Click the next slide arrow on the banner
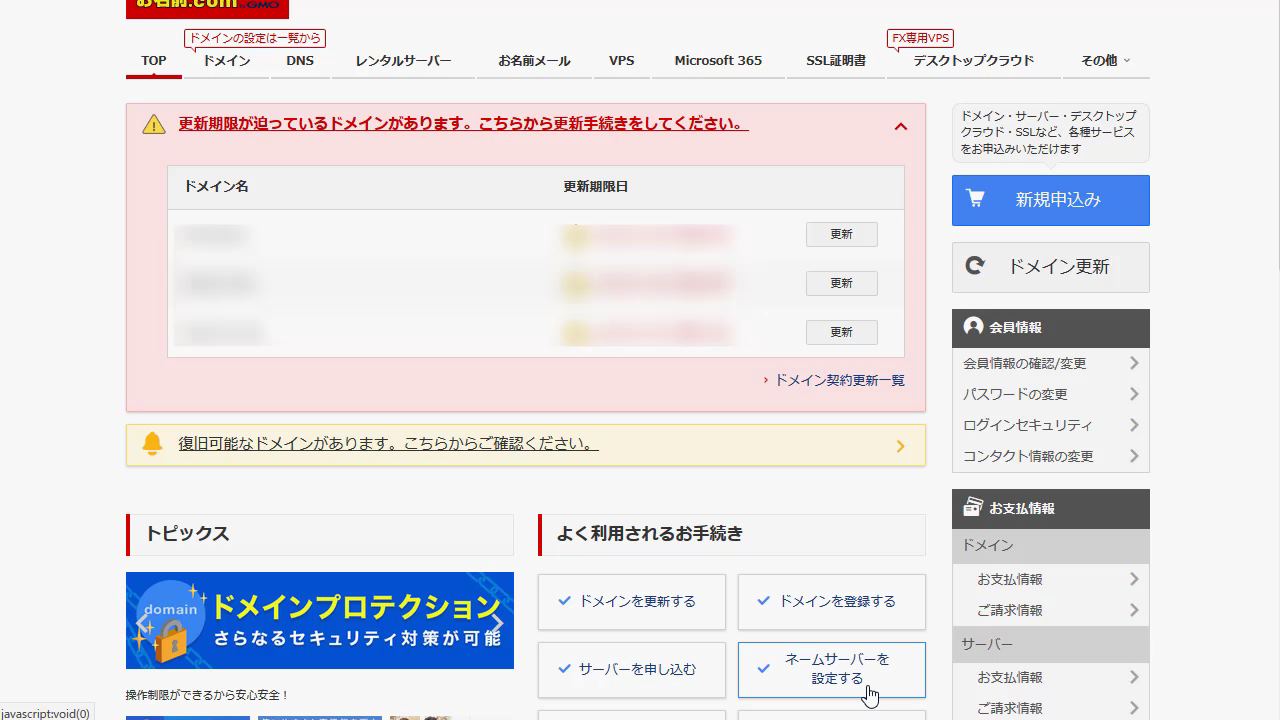This screenshot has width=1280, height=720. coord(497,624)
